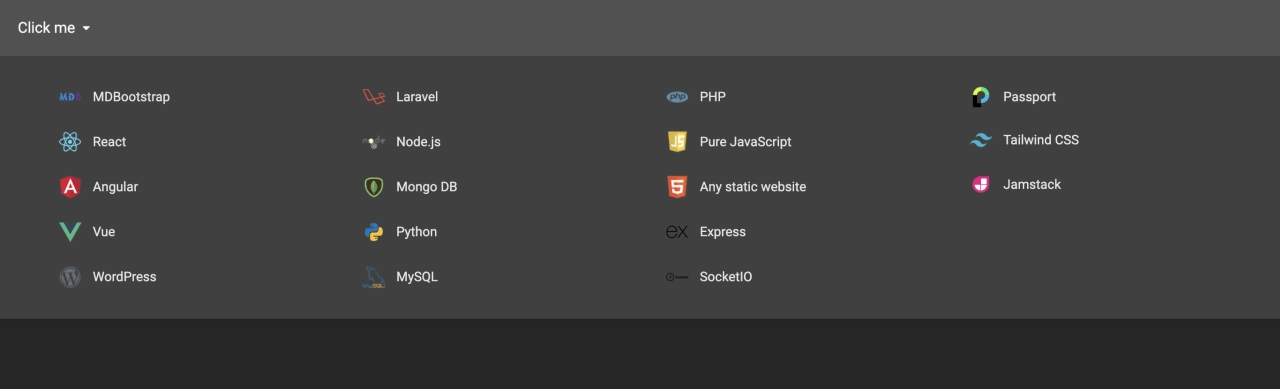Click the MDBootstrap logo icon

70,97
